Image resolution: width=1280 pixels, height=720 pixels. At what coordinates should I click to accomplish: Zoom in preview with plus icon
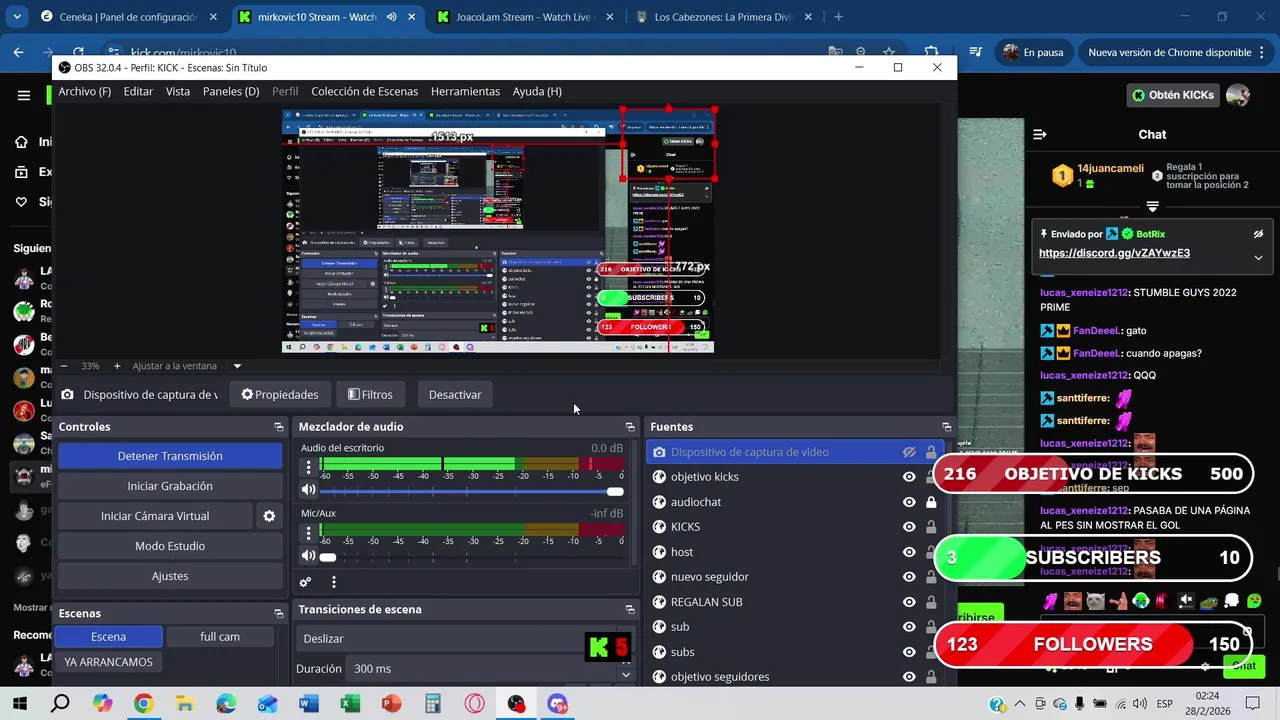click(117, 366)
